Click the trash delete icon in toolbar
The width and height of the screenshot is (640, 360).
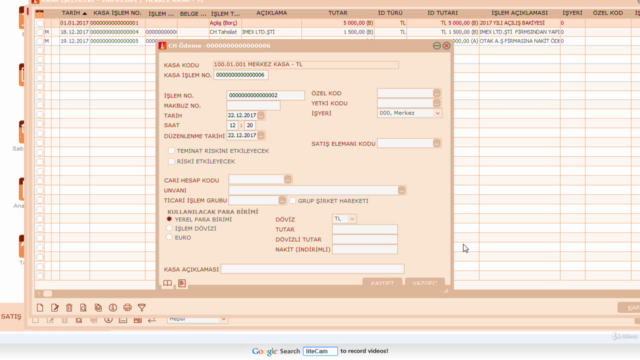click(x=69, y=308)
